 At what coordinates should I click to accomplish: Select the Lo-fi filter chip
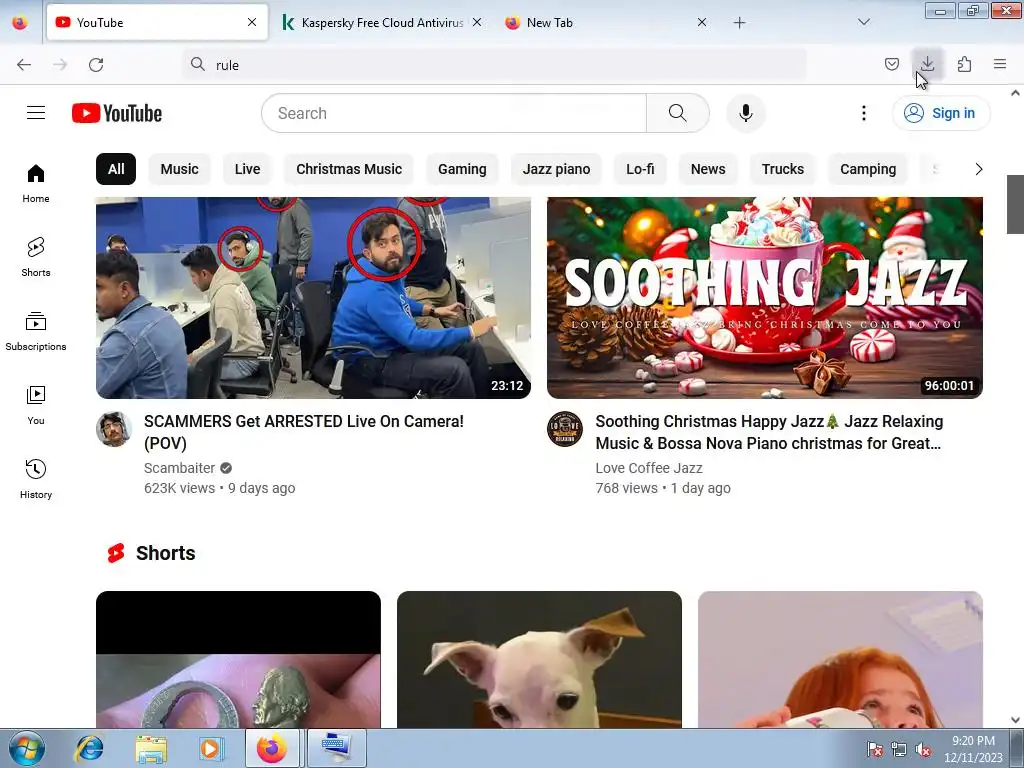point(640,169)
